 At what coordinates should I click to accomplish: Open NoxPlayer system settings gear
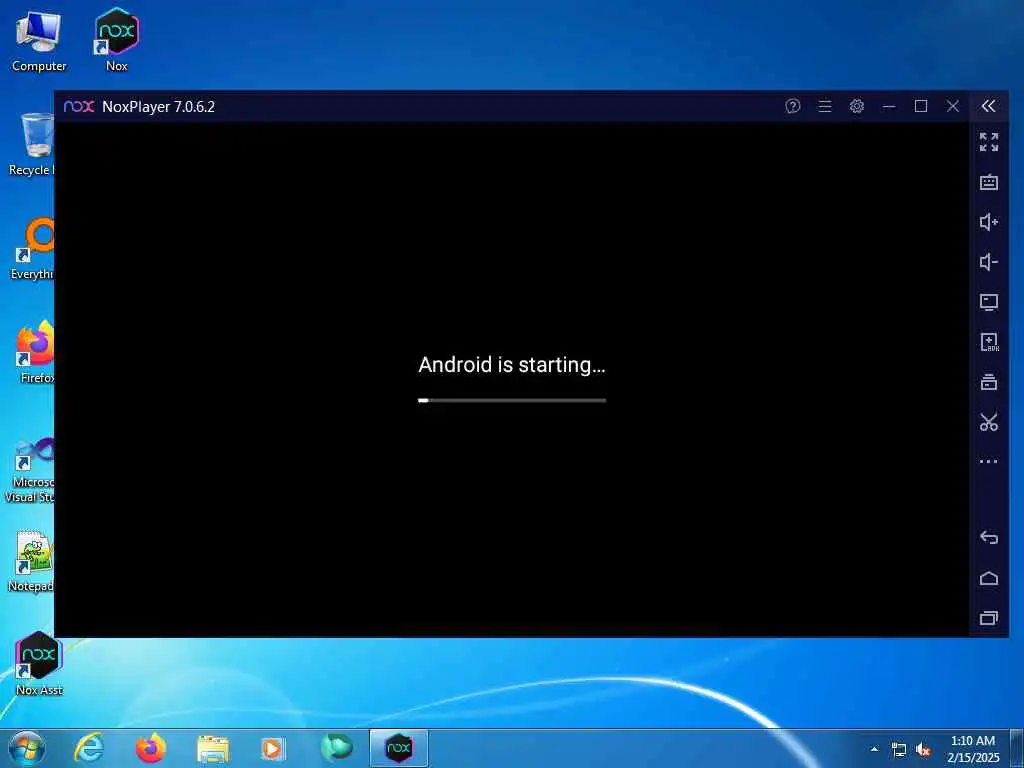tap(857, 106)
